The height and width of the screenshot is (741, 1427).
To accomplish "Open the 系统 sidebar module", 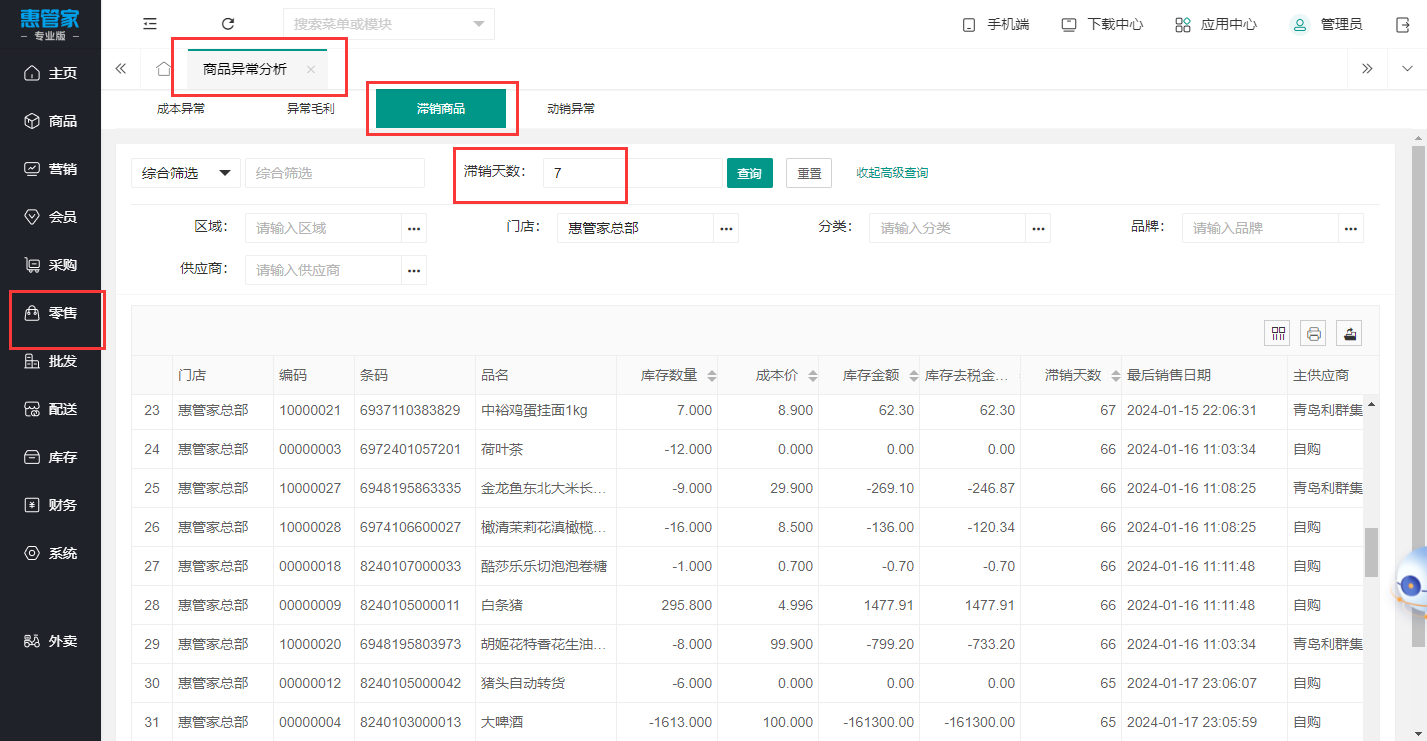I will click(x=50, y=553).
